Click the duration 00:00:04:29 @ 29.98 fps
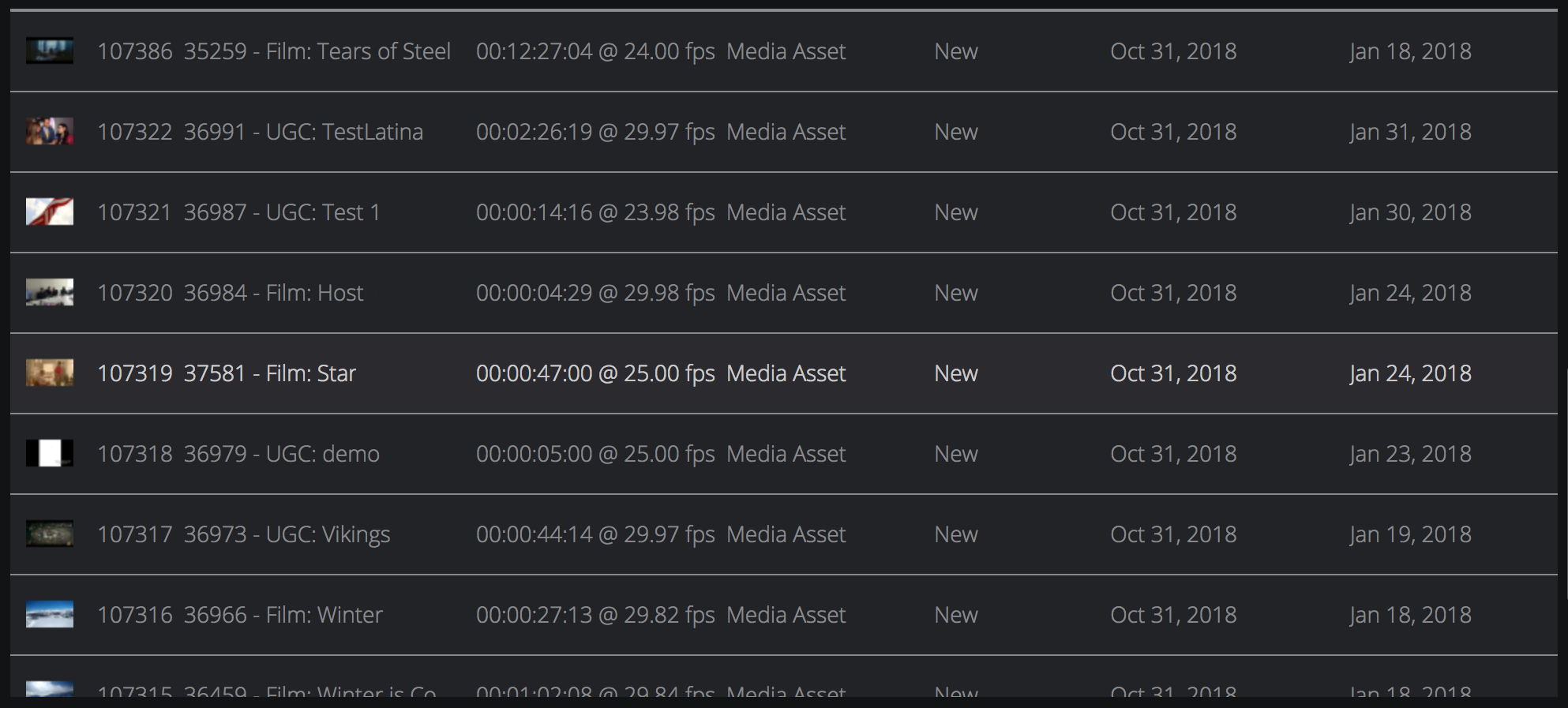Screen dimensions: 1568x708 pos(595,293)
